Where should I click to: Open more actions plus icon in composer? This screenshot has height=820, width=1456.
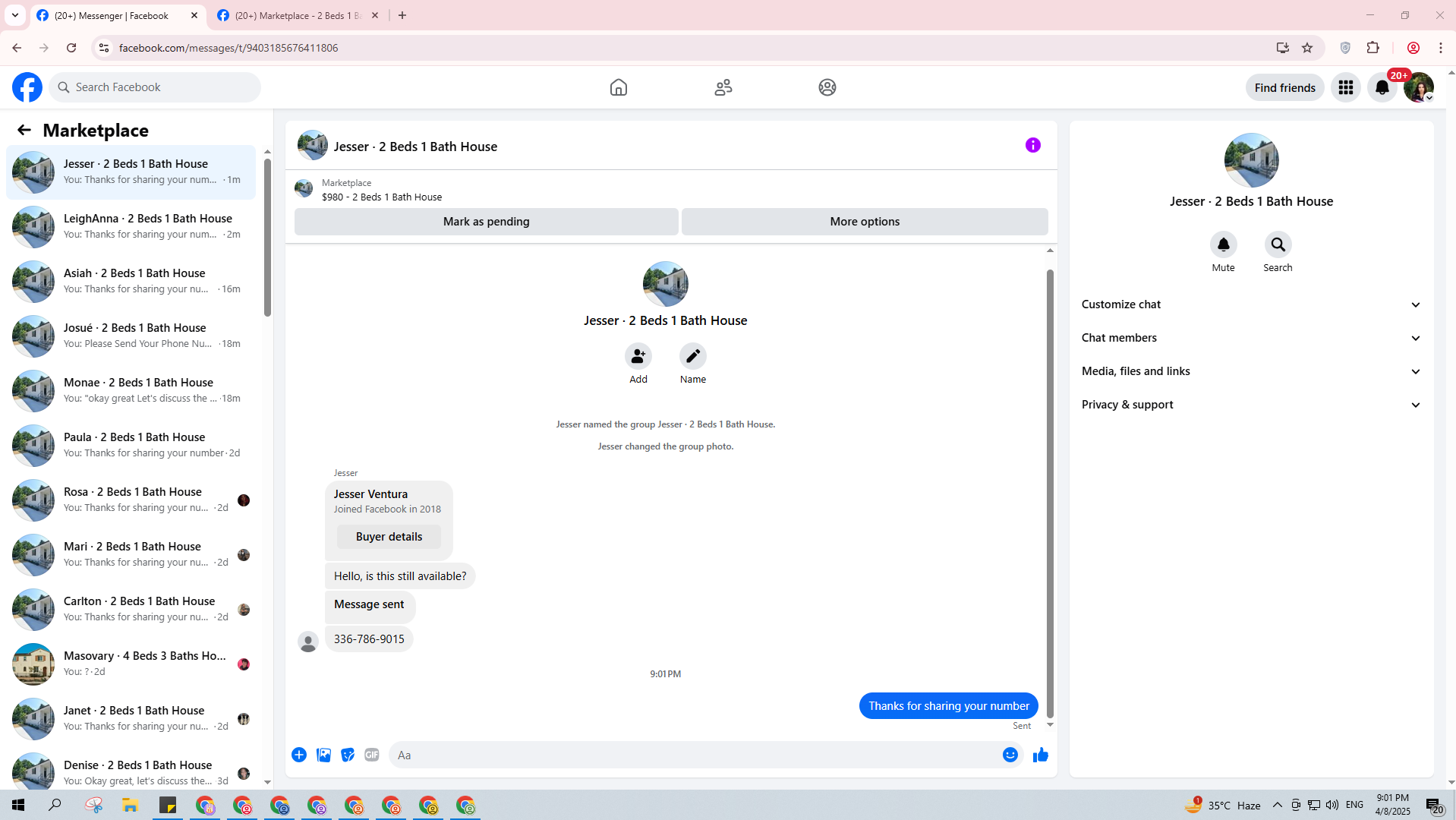[299, 755]
